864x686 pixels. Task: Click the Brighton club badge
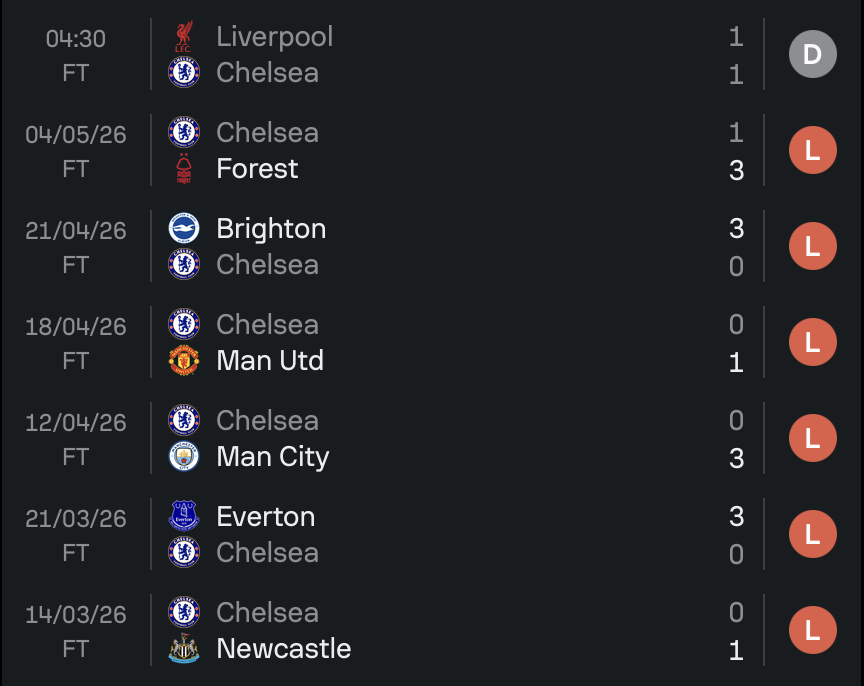tap(184, 229)
